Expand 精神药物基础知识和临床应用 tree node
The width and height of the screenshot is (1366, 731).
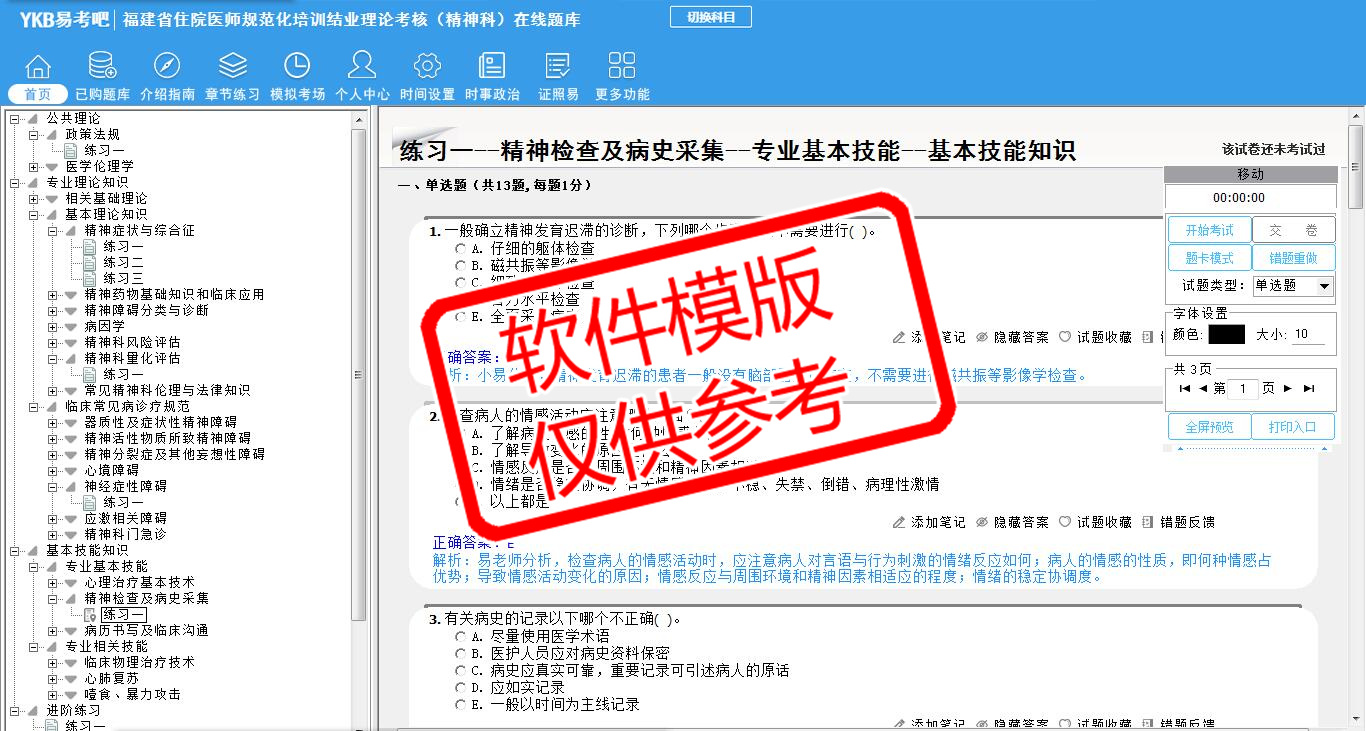pos(53,294)
